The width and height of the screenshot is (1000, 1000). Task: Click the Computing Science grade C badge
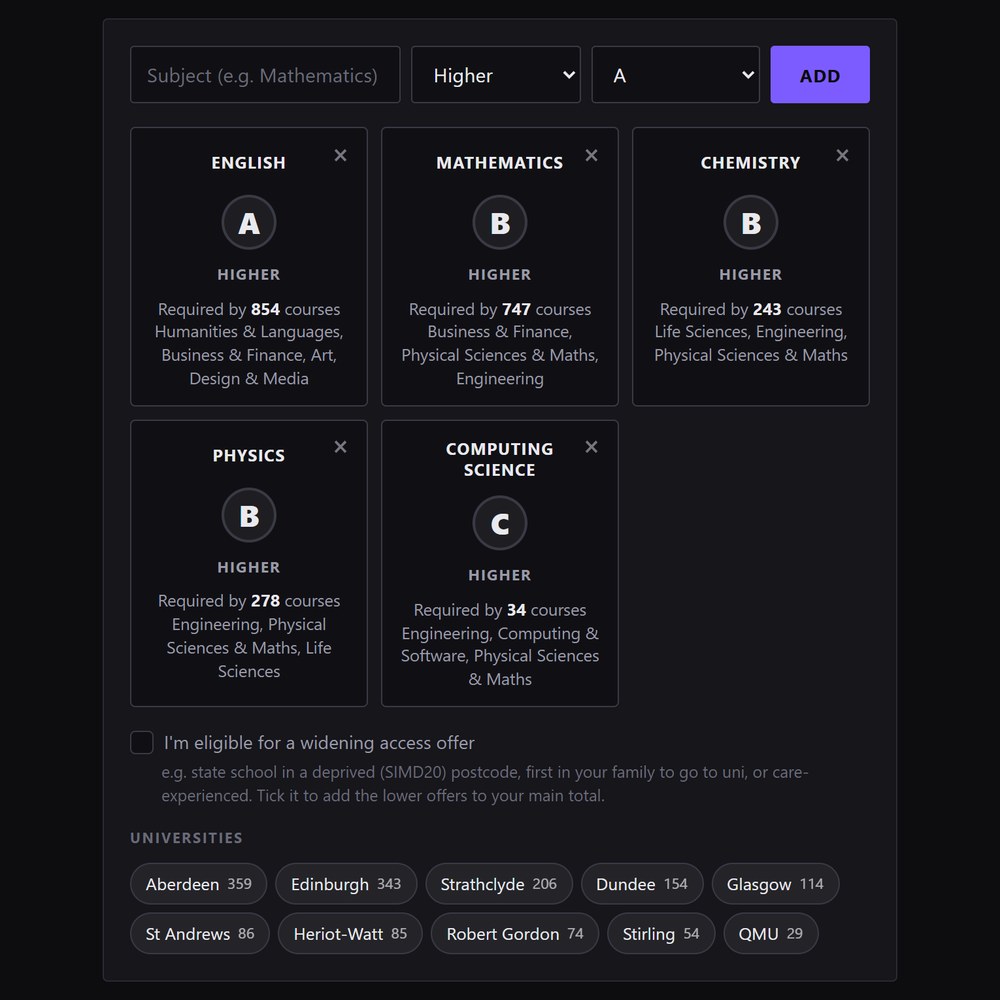(500, 523)
